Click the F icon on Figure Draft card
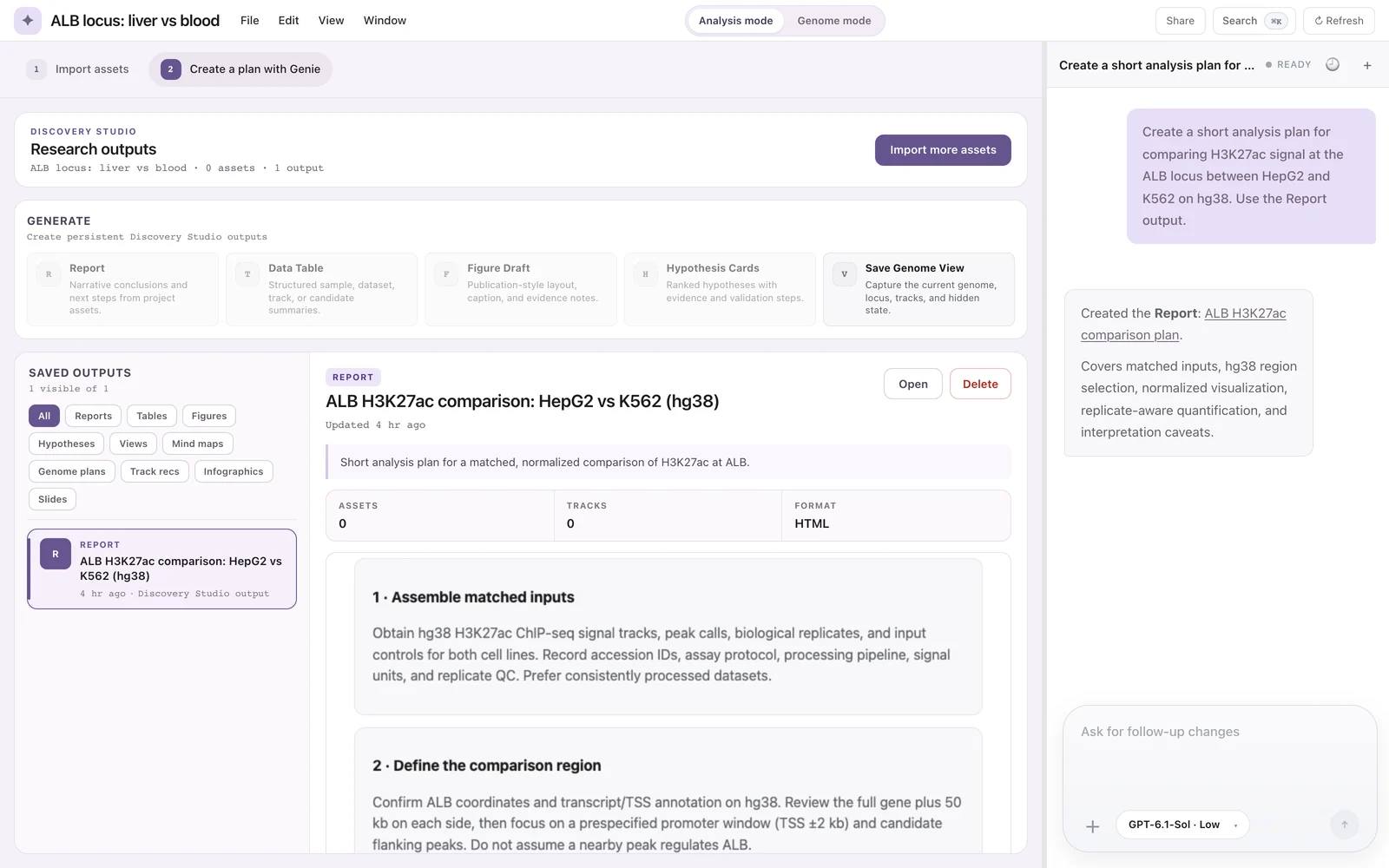 pos(446,274)
